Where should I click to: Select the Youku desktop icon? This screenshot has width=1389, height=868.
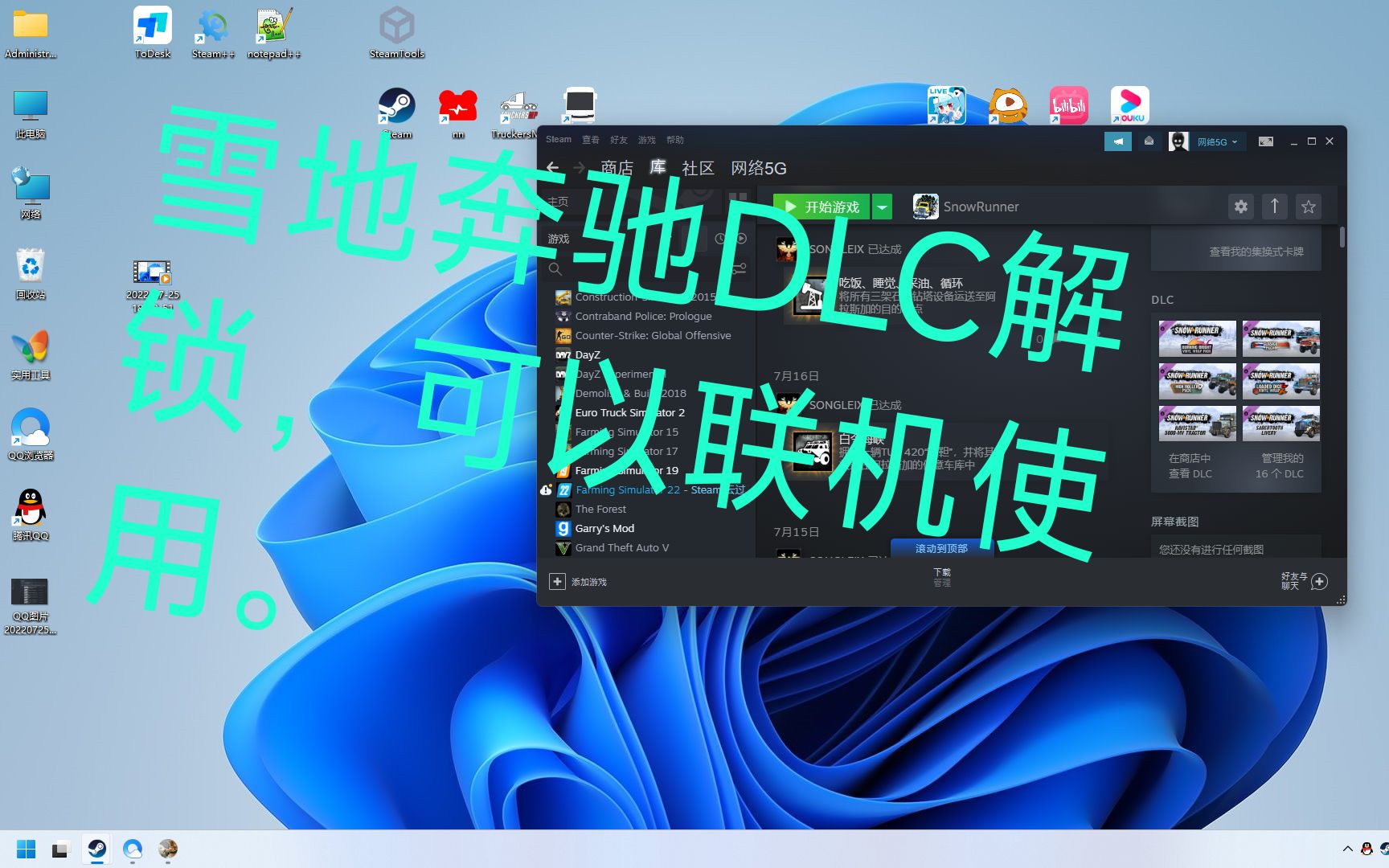1130,105
